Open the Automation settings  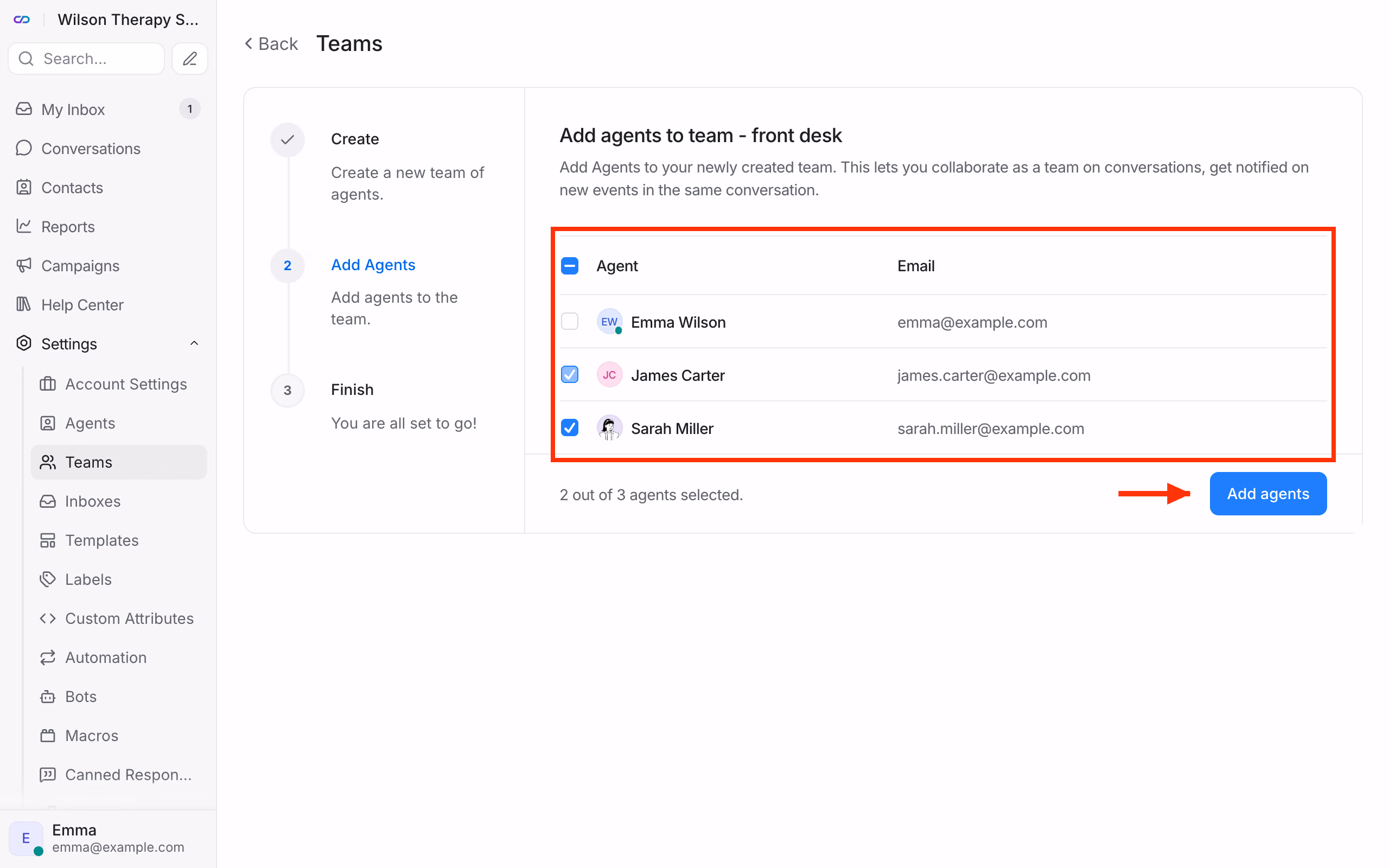coord(119,657)
